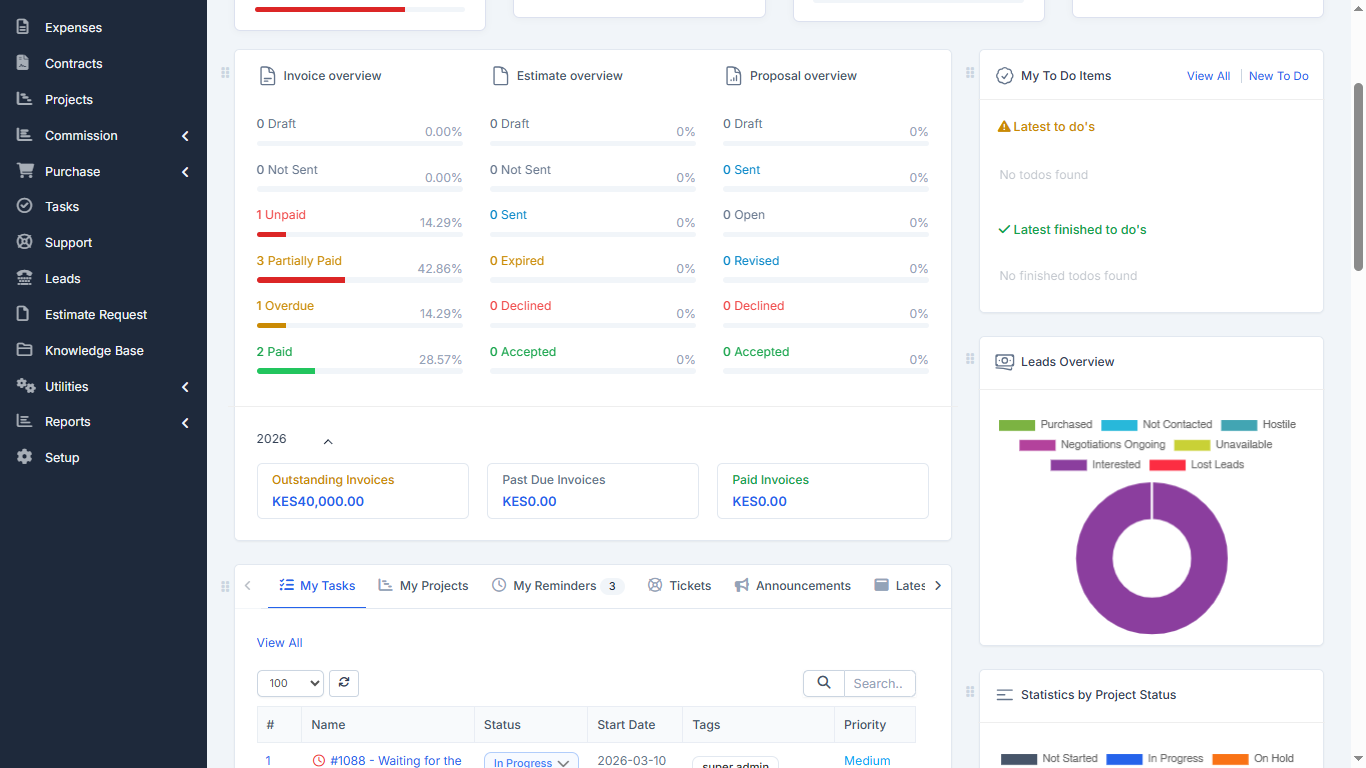Click the New To Do link
Screen dimensions: 1366x768
click(x=1278, y=76)
